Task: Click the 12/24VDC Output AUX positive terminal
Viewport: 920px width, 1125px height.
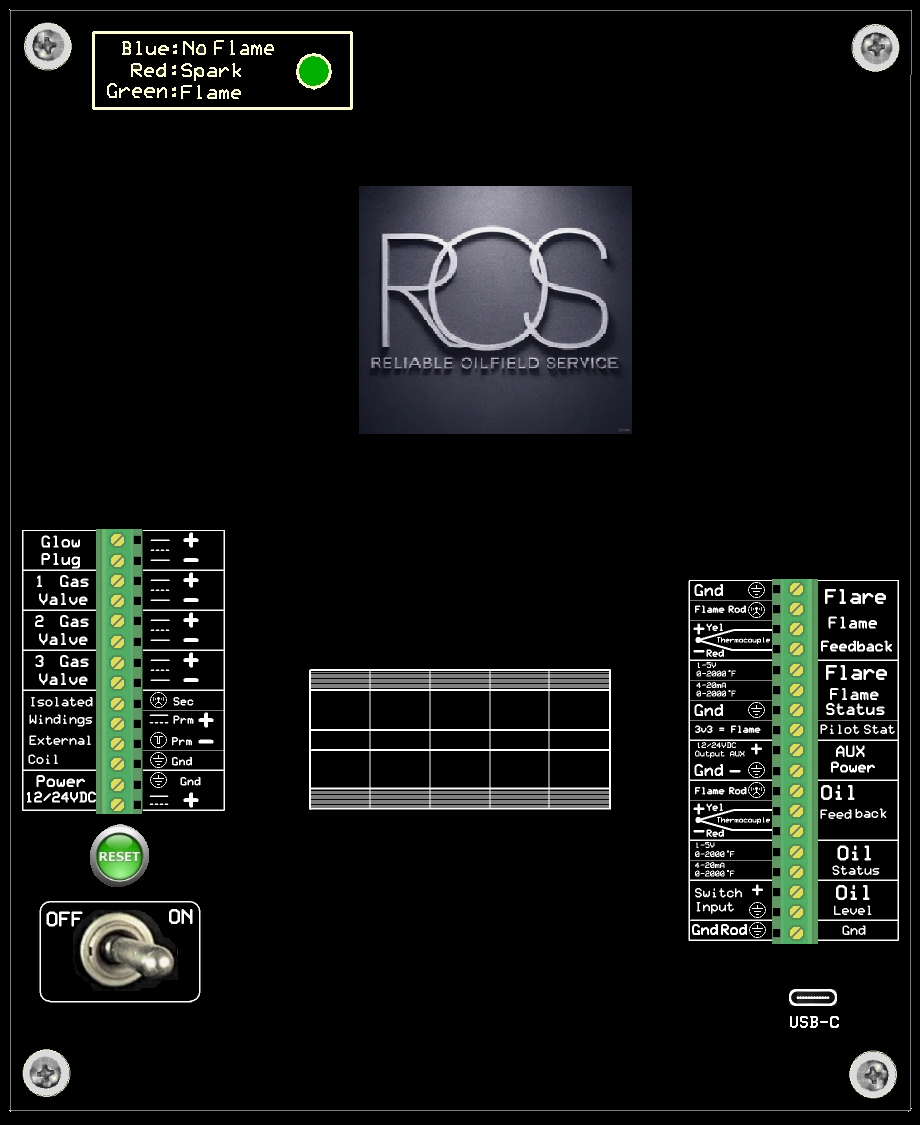Action: 796,750
